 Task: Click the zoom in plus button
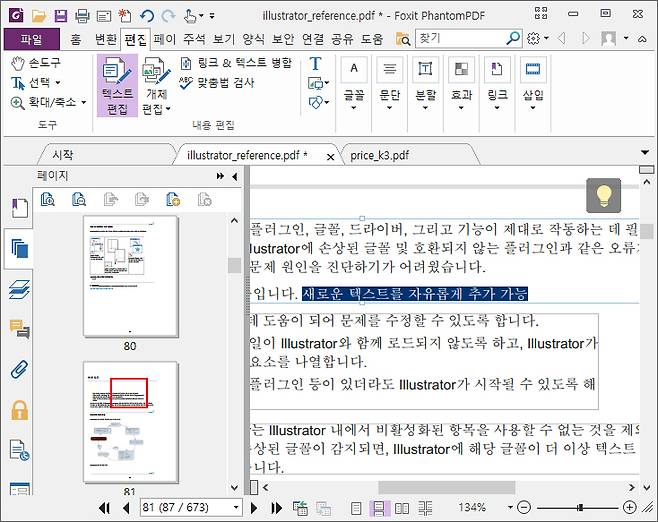pos(629,508)
